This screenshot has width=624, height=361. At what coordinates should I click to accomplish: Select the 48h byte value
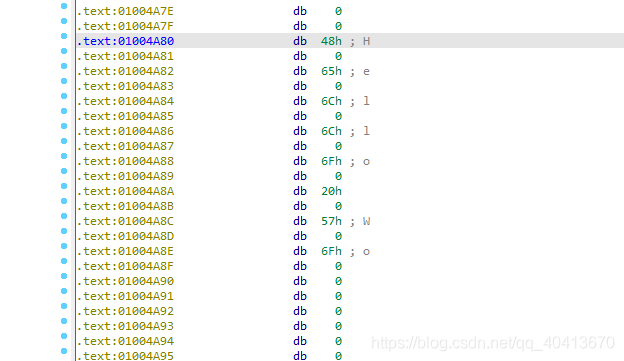(x=331, y=41)
